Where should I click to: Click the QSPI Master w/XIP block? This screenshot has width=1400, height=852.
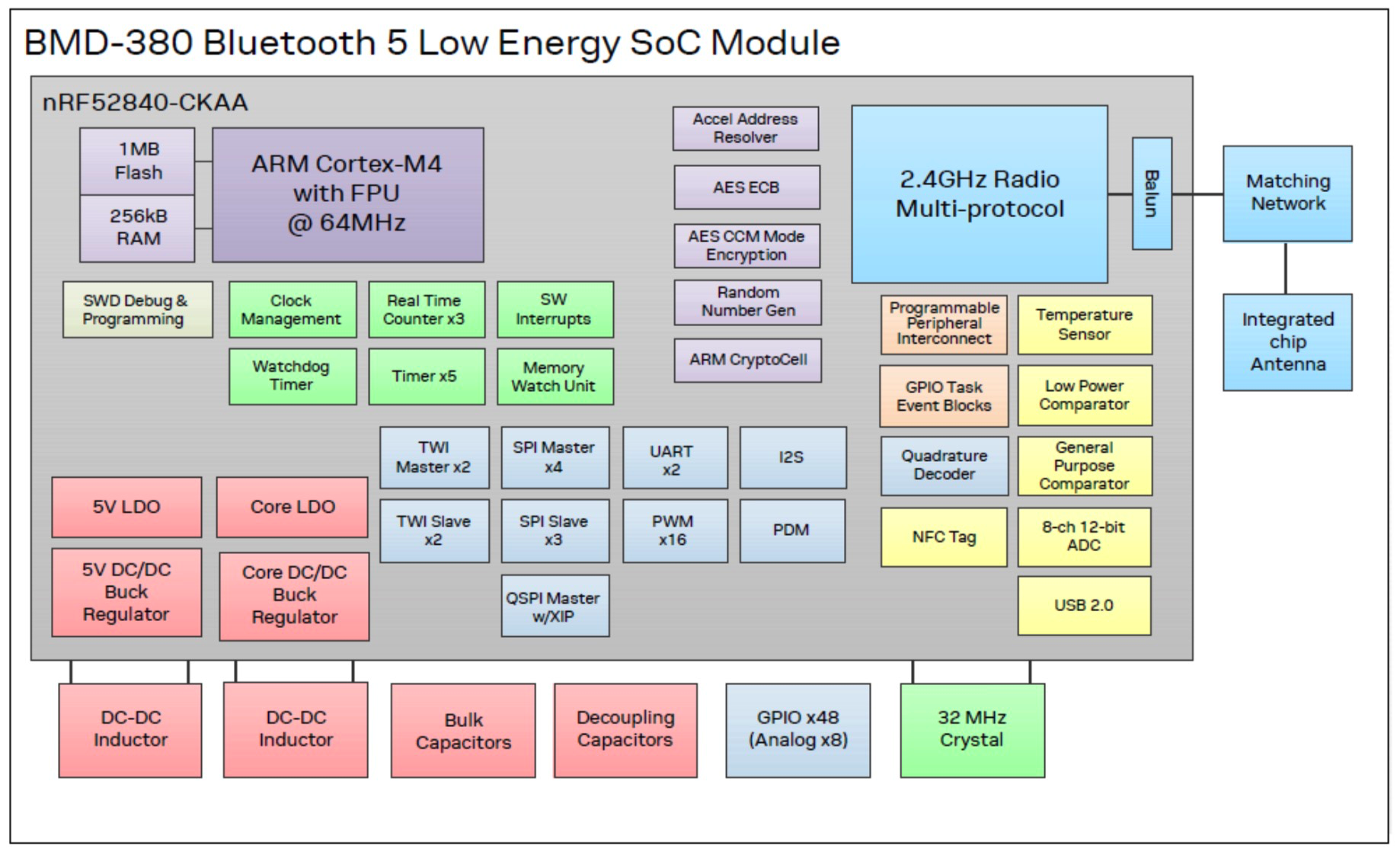pyautogui.click(x=555, y=605)
